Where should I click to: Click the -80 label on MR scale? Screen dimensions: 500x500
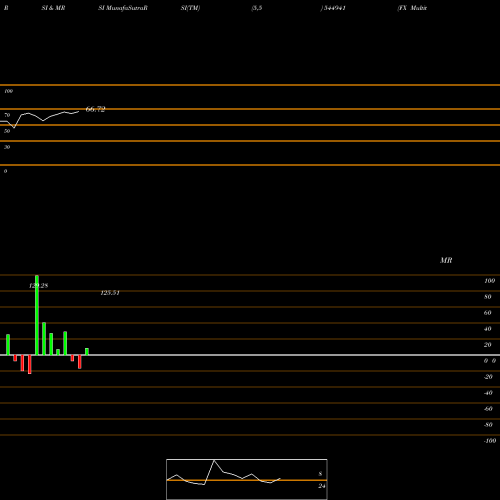tap(488, 425)
